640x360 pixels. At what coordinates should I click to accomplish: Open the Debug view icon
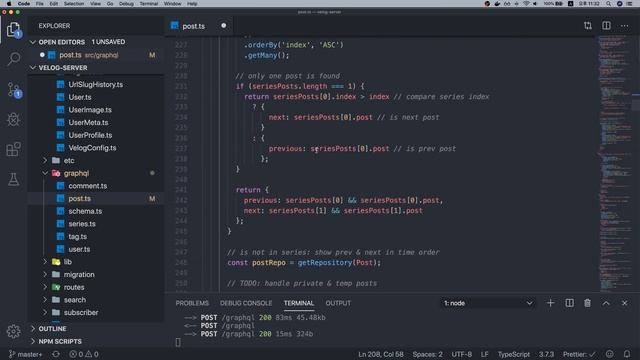pyautogui.click(x=13, y=119)
